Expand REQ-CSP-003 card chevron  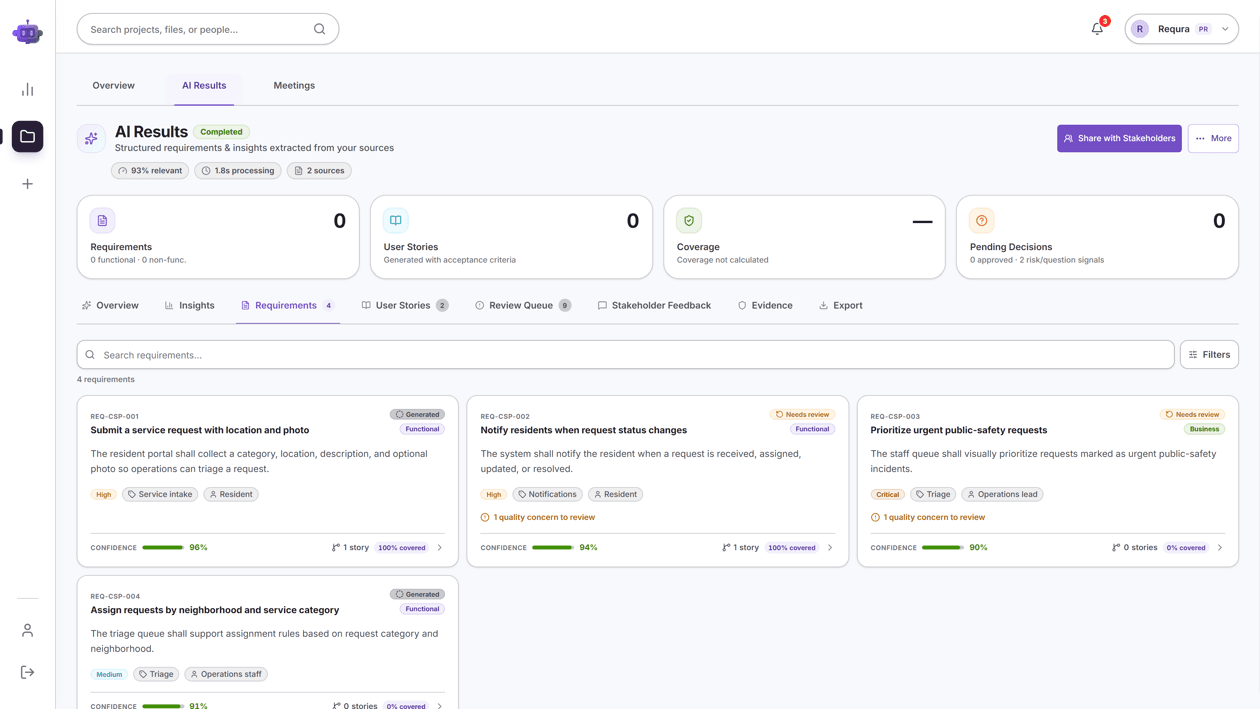point(1220,548)
